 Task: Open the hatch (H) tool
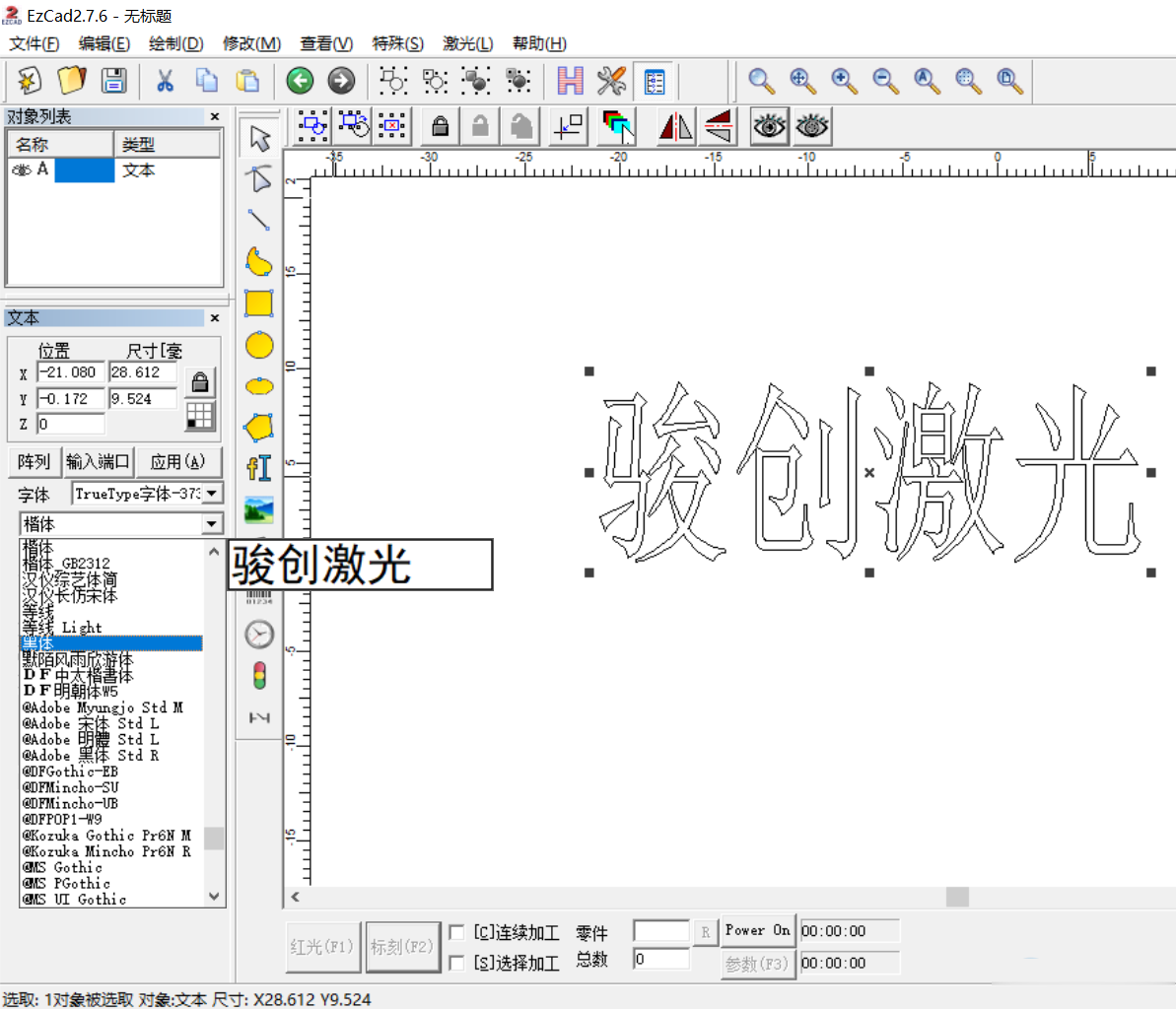(570, 80)
